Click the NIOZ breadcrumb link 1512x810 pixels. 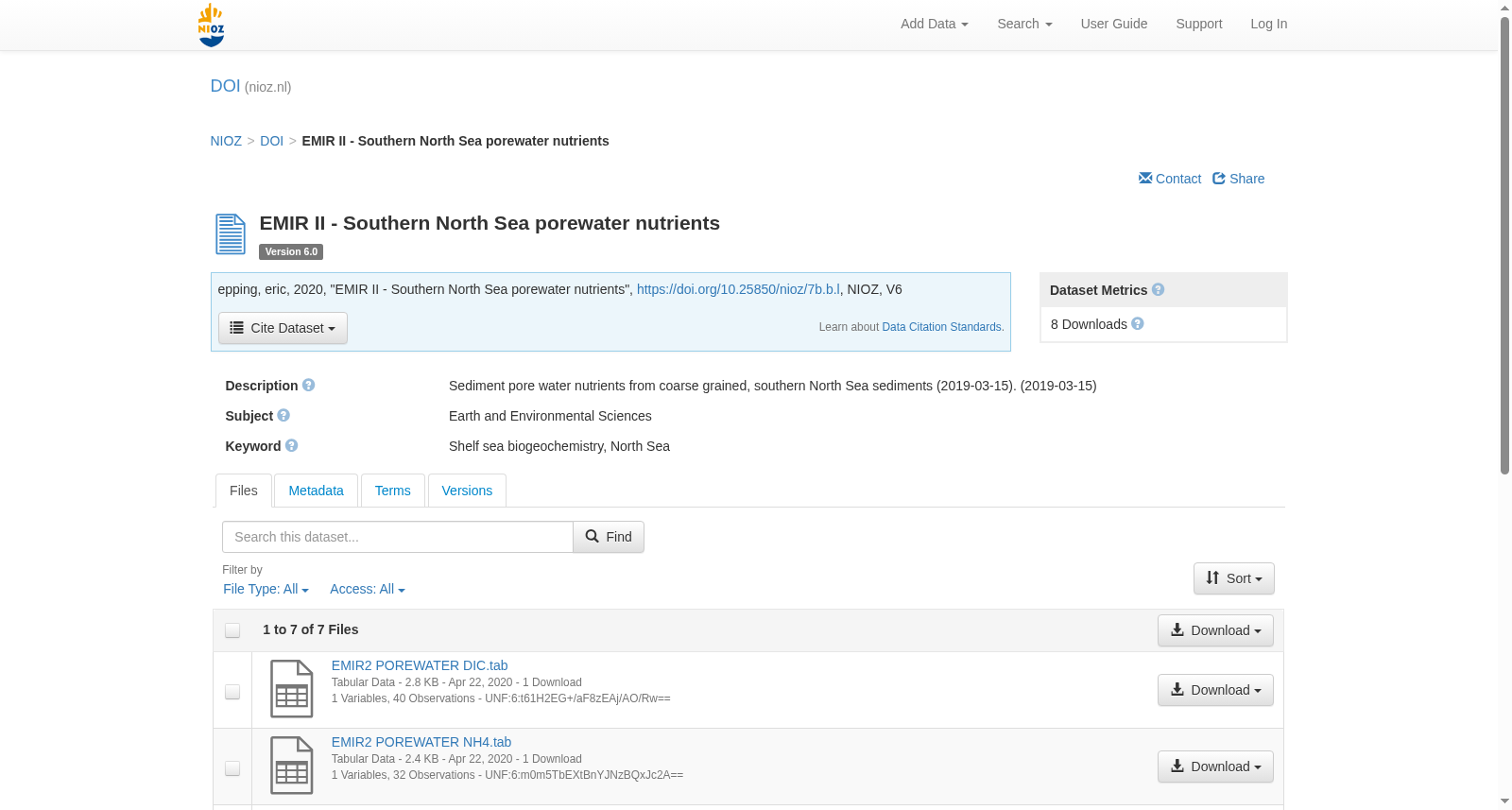226,141
